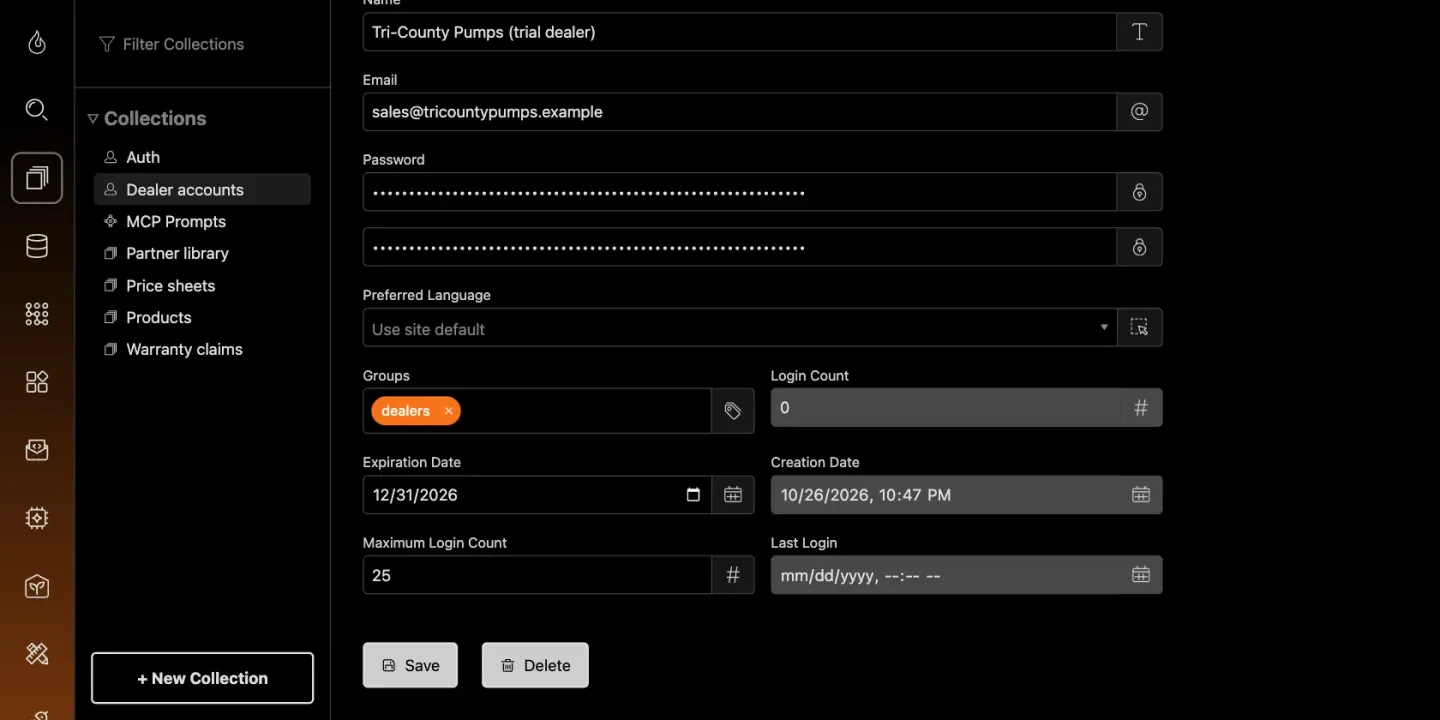The height and width of the screenshot is (720, 1440).
Task: Click the hash icon beside Maximum Login Count
Action: [732, 575]
